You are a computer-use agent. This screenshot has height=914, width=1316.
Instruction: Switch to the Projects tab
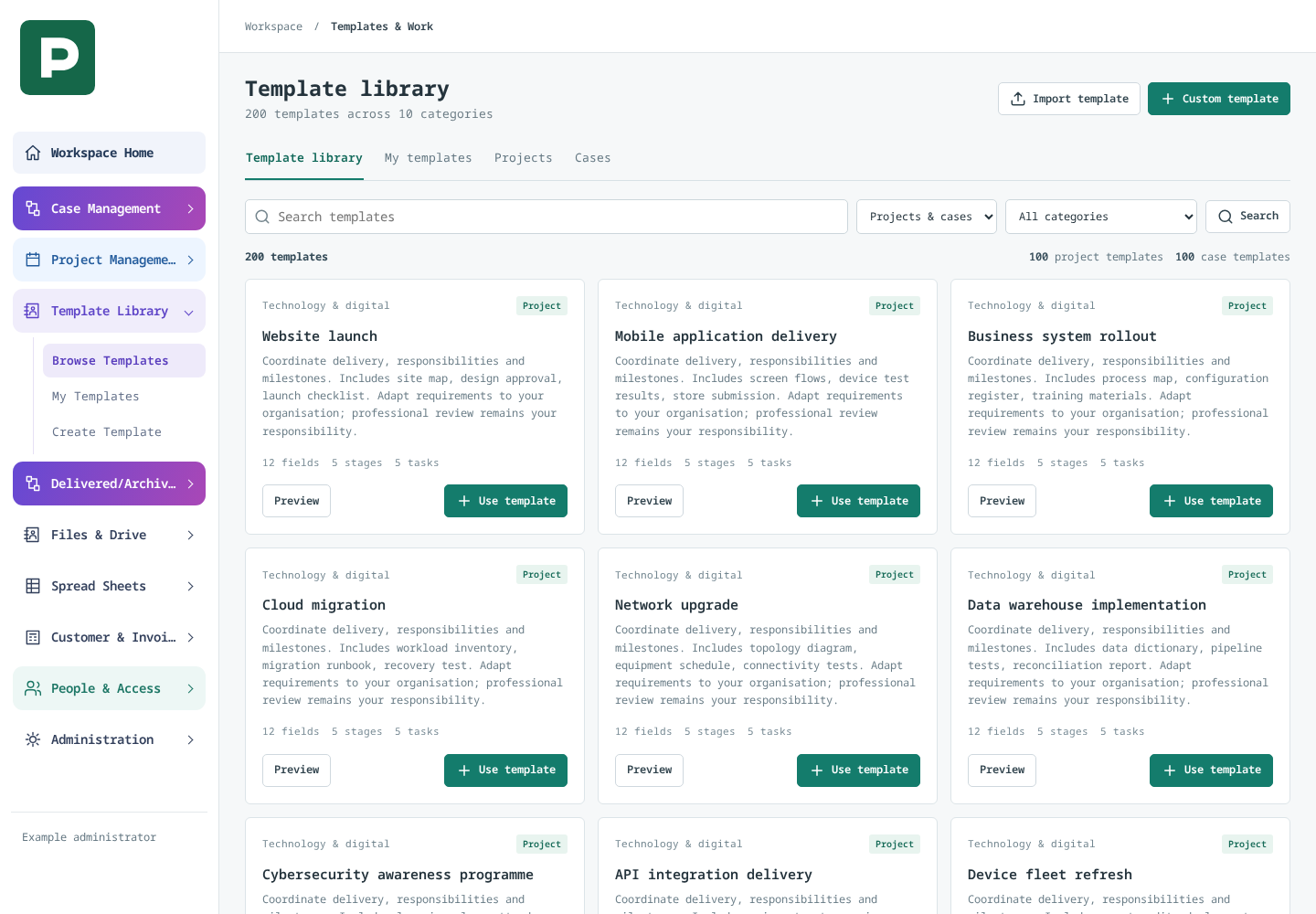tap(524, 158)
